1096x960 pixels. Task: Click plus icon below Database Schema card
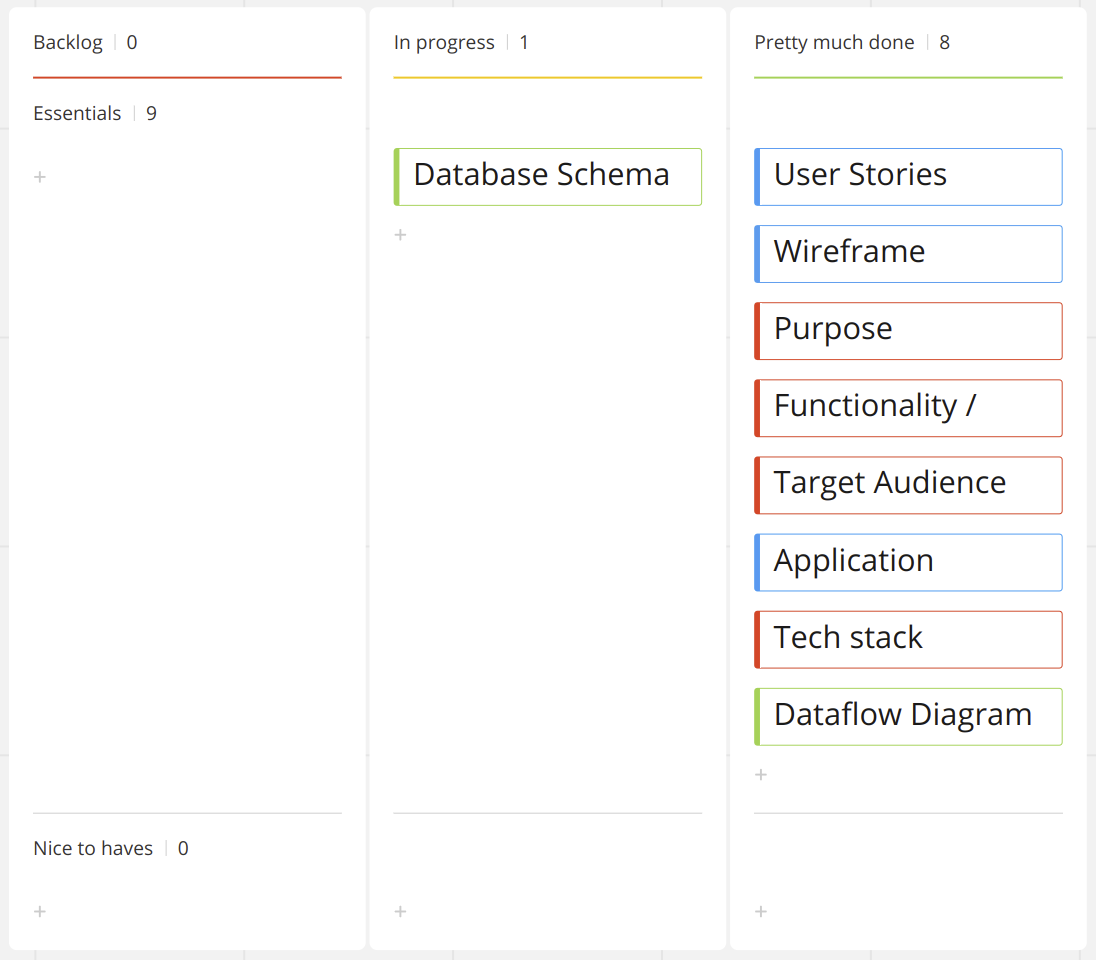tap(400, 235)
